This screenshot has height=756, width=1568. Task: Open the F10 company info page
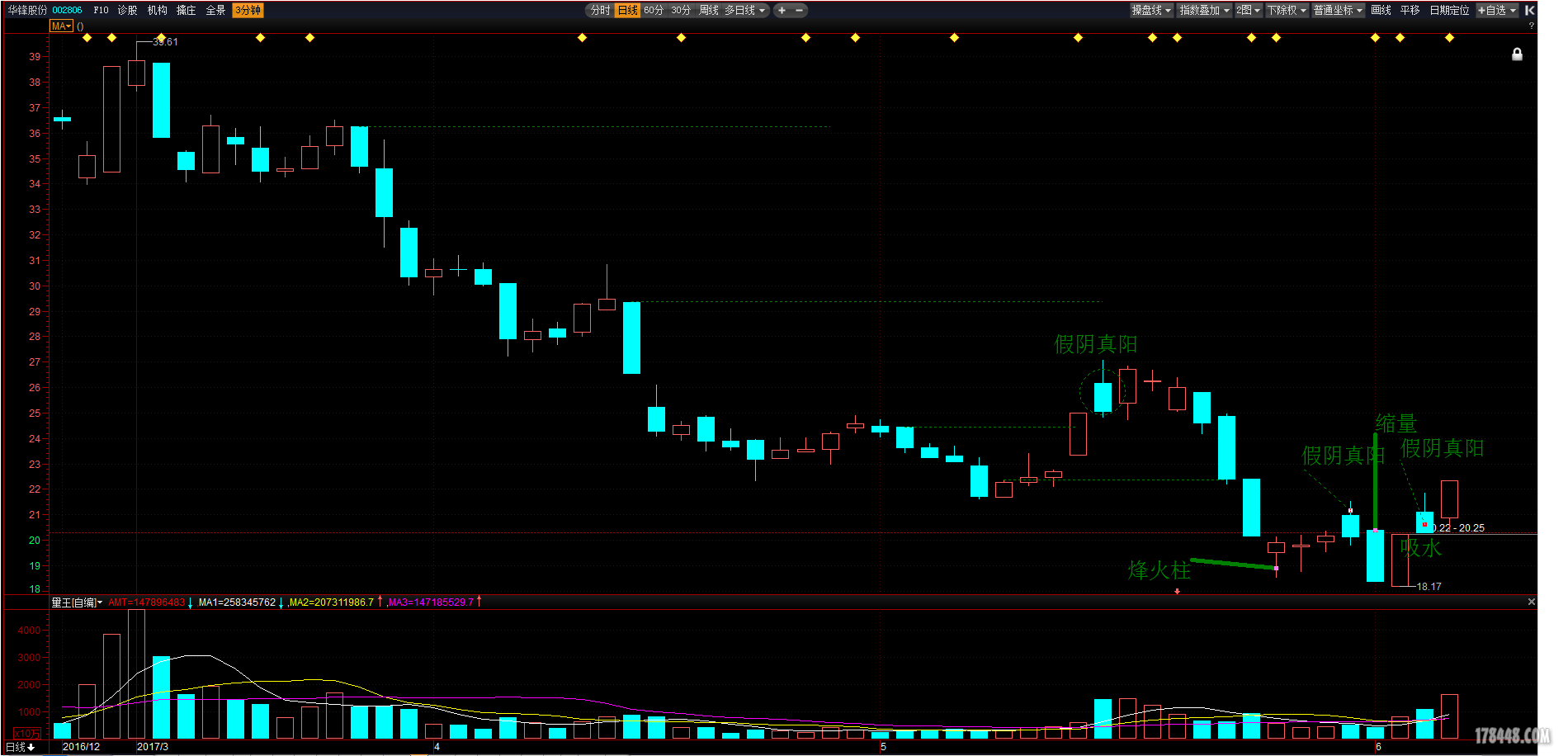[101, 10]
